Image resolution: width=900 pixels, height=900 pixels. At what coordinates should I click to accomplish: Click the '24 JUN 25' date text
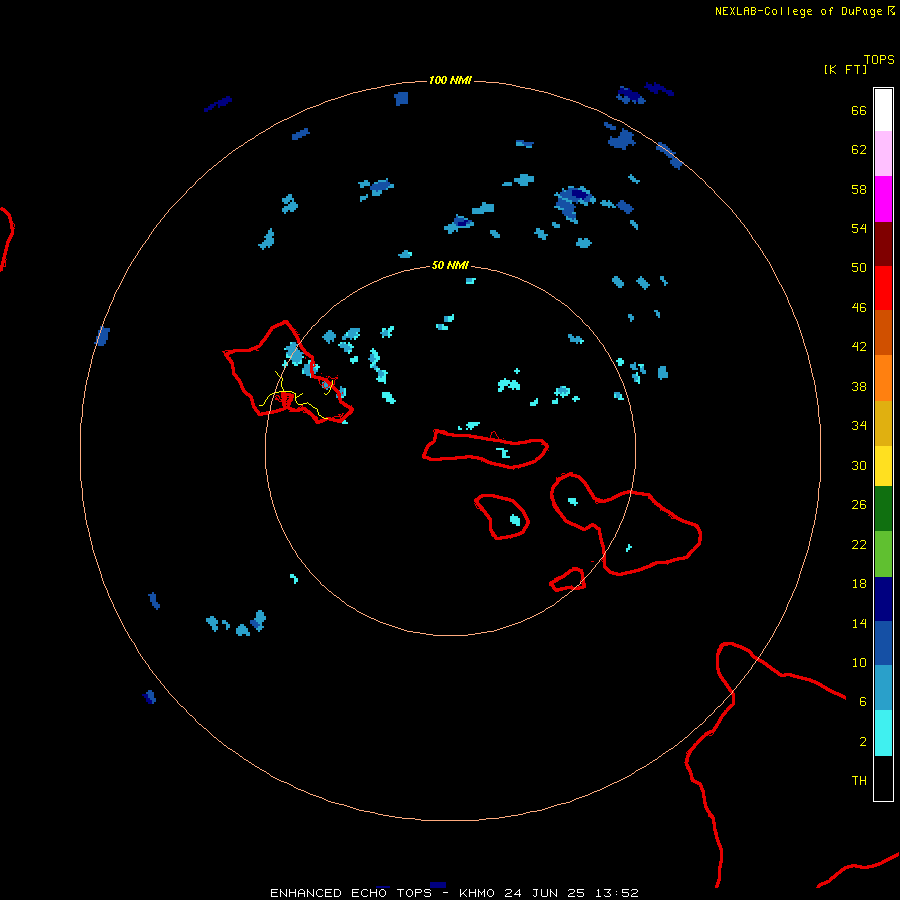(x=544, y=893)
